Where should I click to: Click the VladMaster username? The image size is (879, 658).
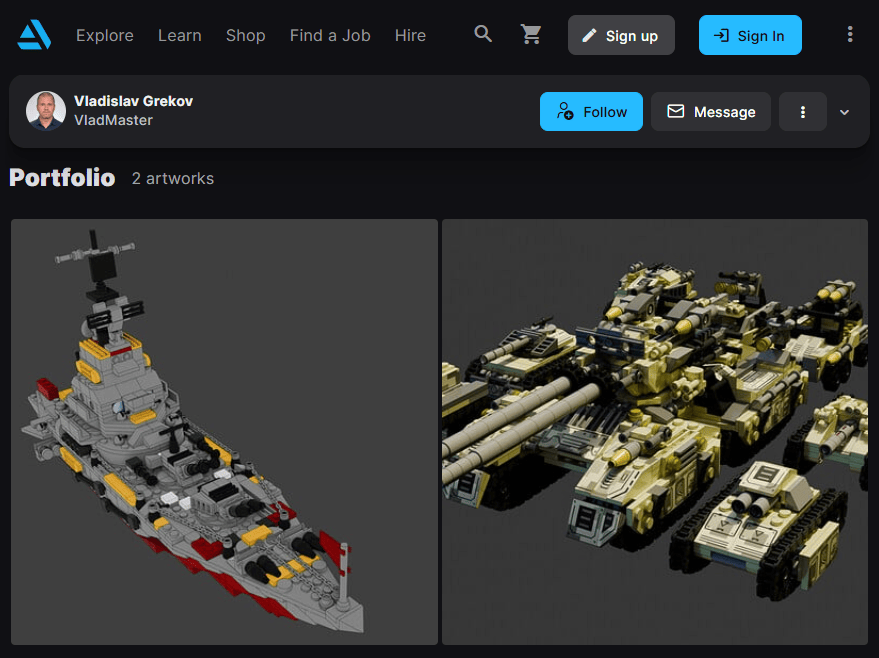(x=113, y=120)
